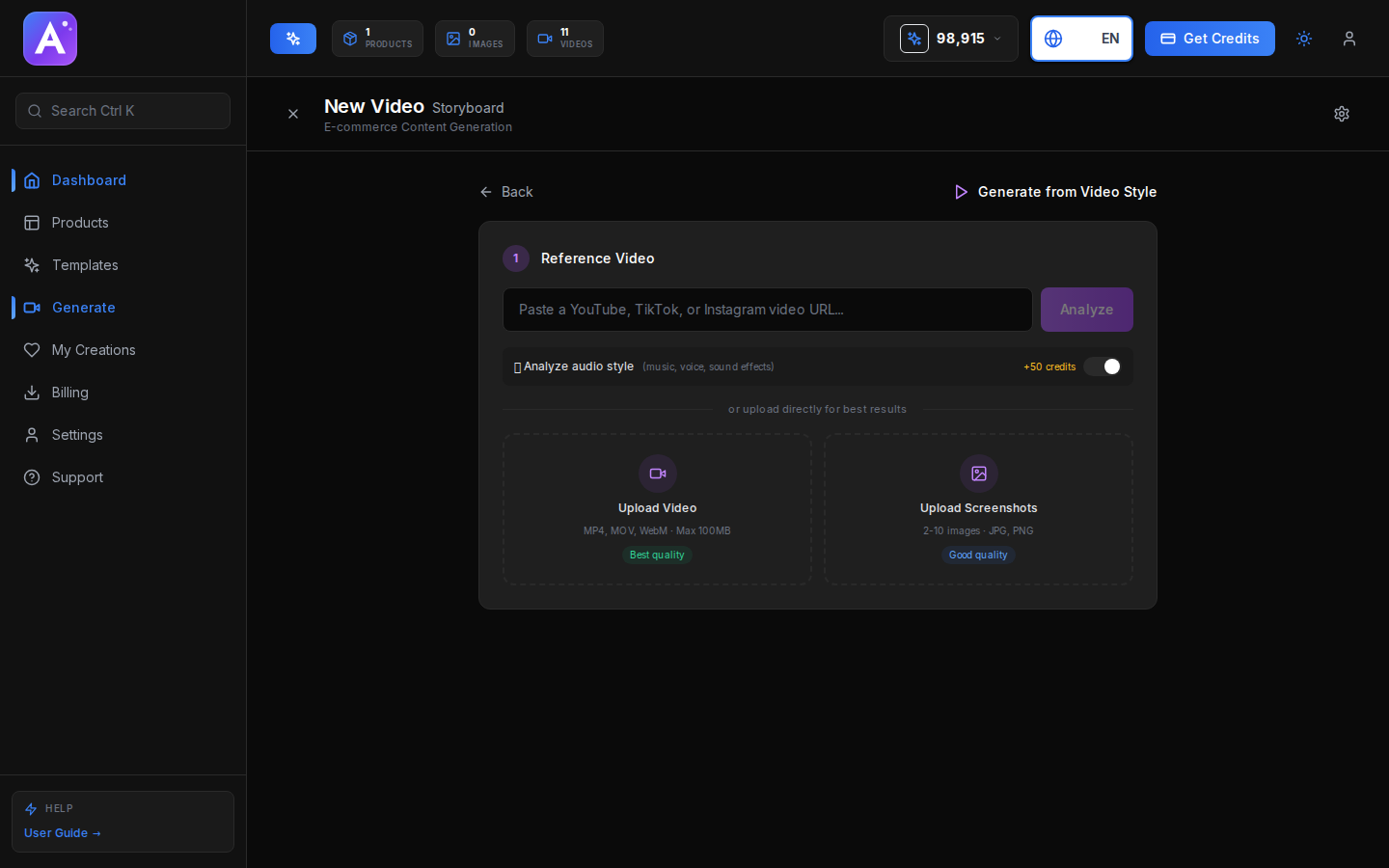1389x868 pixels.
Task: Open the Products counter badge
Action: coord(377,39)
